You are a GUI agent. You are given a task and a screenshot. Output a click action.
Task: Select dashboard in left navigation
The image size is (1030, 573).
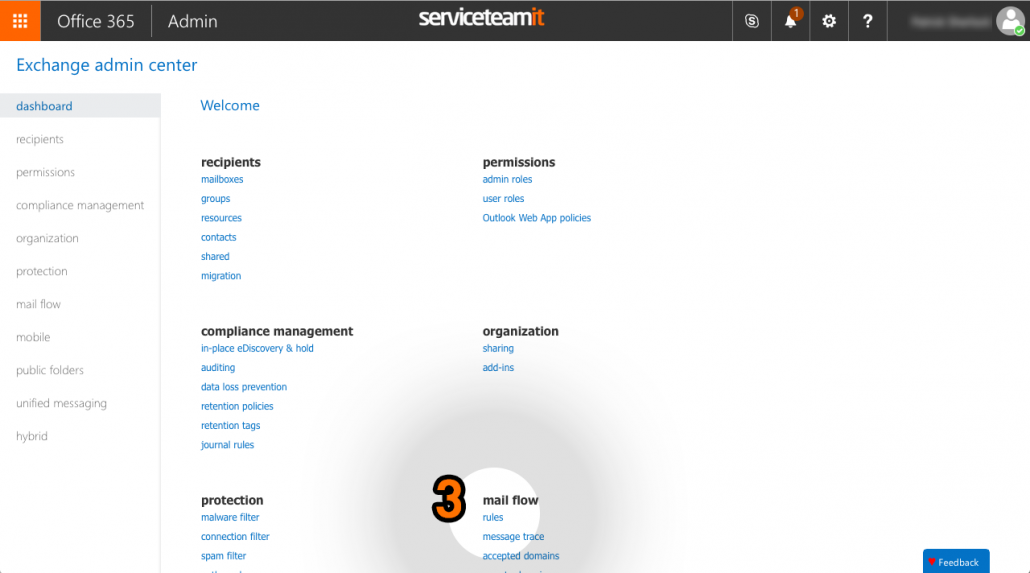pyautogui.click(x=80, y=106)
